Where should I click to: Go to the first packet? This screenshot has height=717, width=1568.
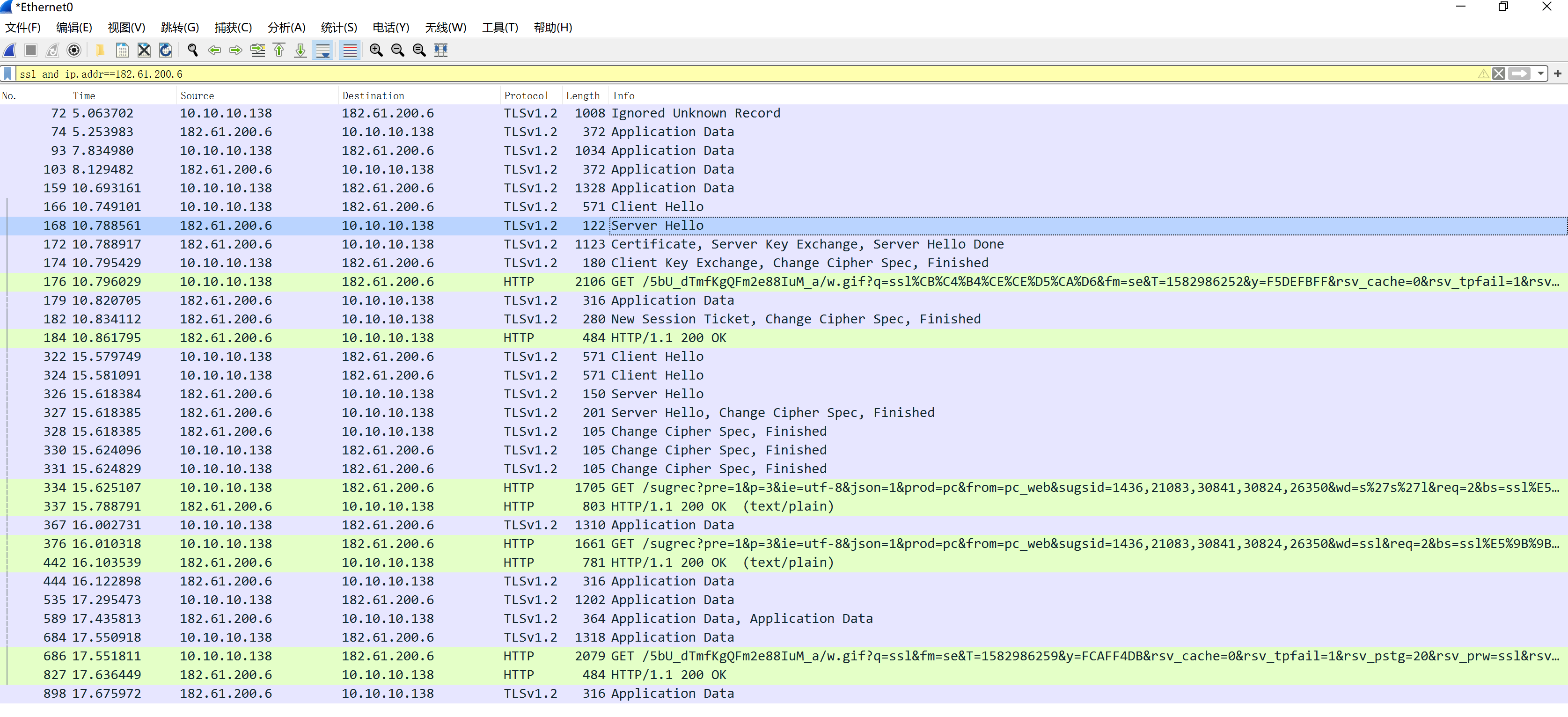pyautogui.click(x=279, y=50)
